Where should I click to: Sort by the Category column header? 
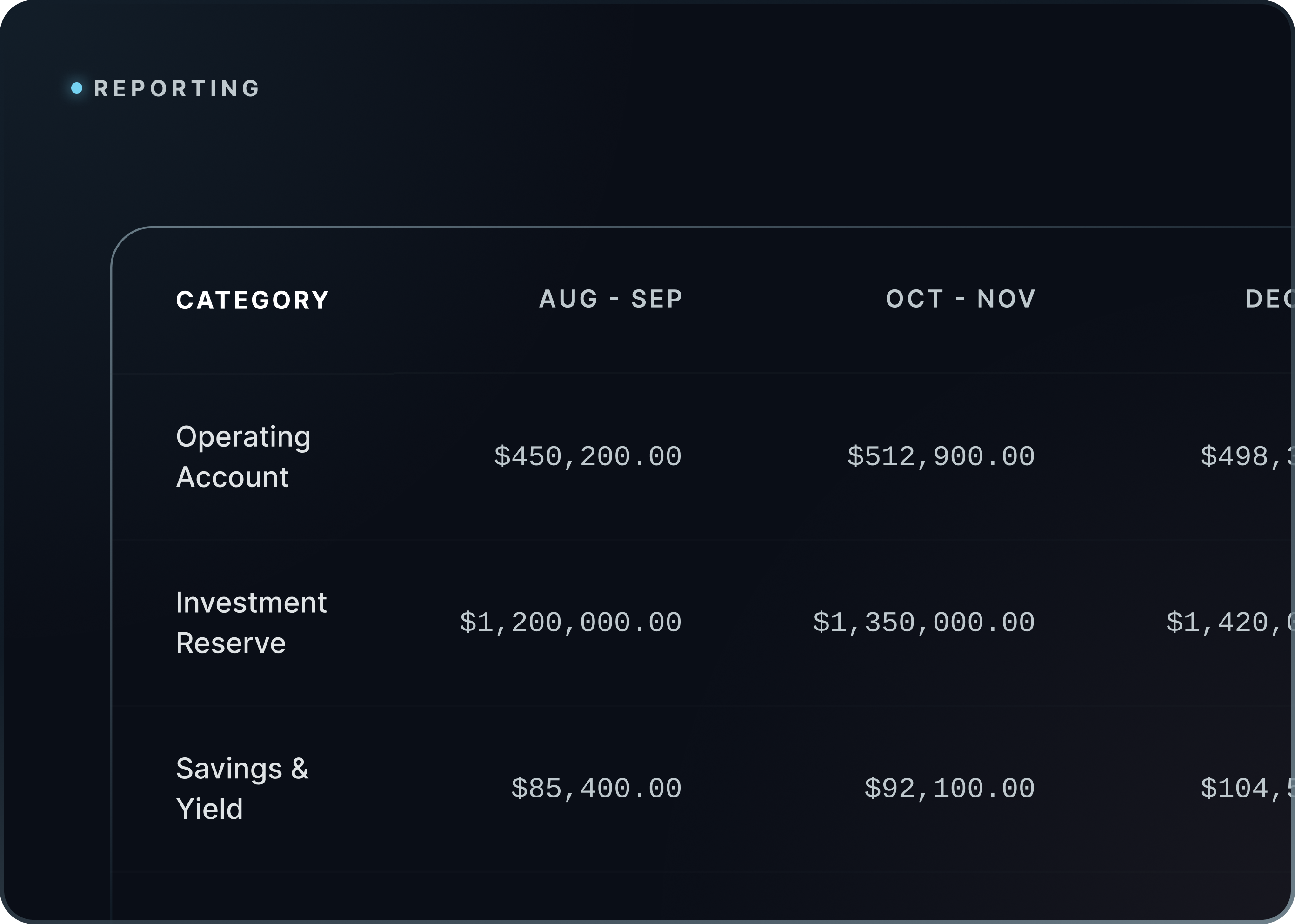253,300
